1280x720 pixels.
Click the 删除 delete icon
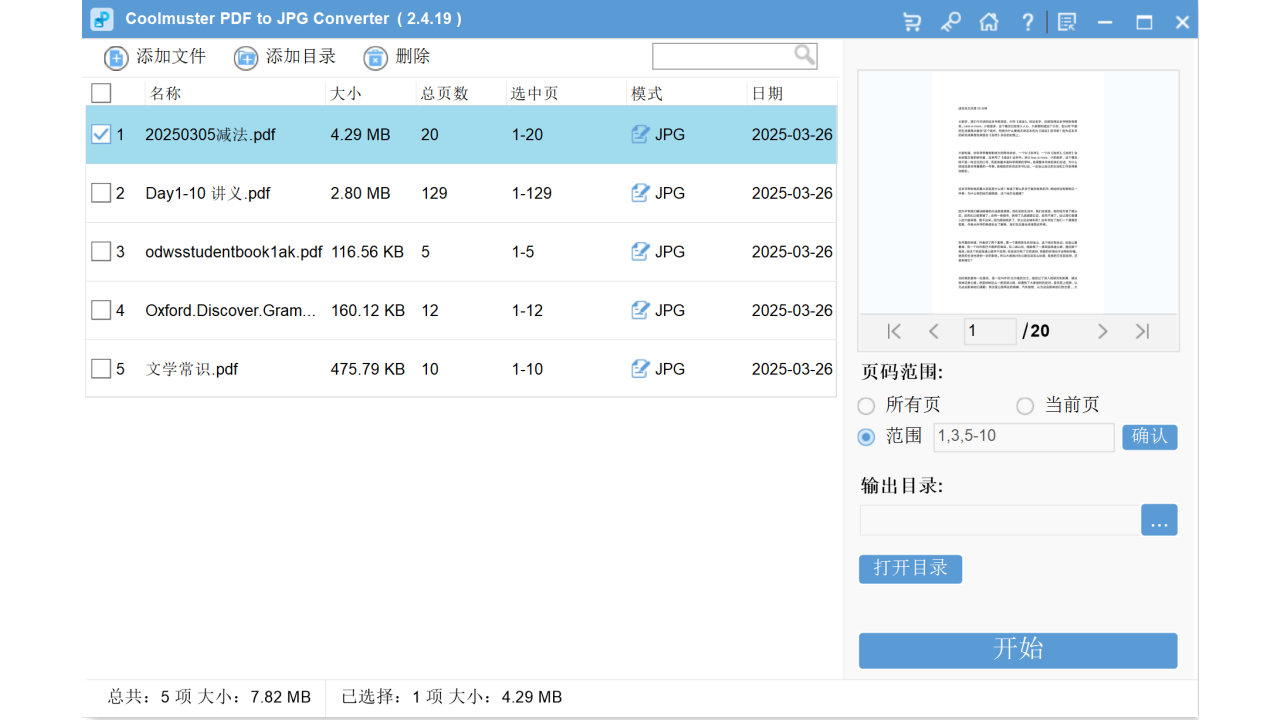[x=375, y=57]
